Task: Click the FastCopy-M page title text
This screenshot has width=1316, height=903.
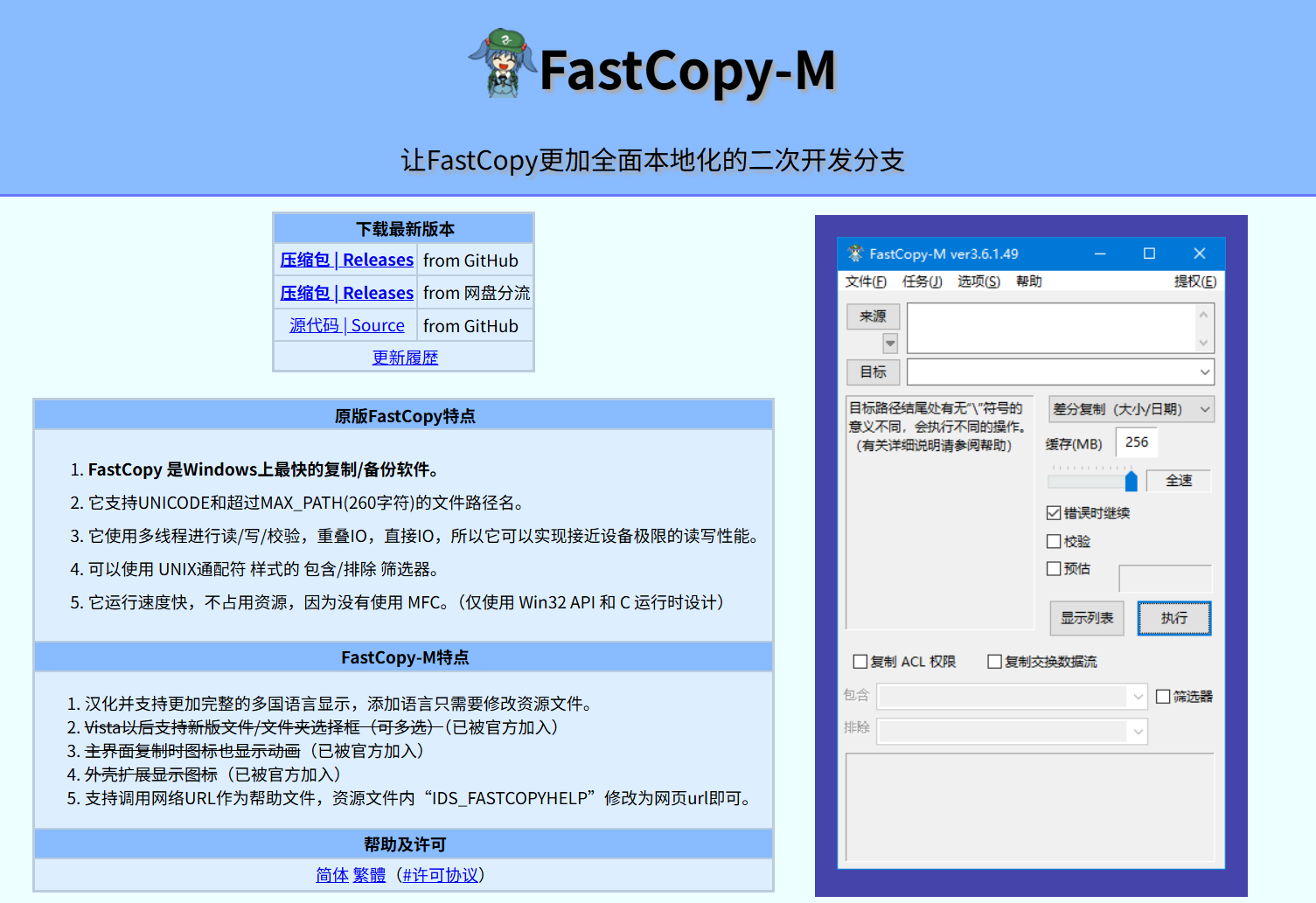Action: [x=688, y=70]
